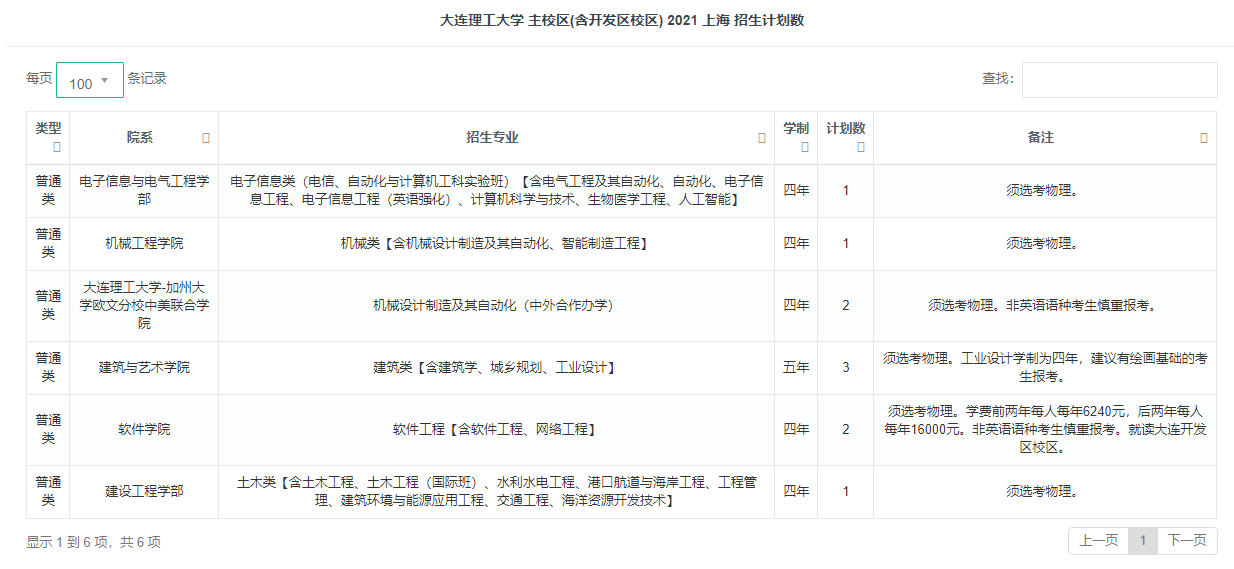This screenshot has height=569, width=1234.
Task: Select the 建筑与艺术学院 cell
Action: point(144,367)
